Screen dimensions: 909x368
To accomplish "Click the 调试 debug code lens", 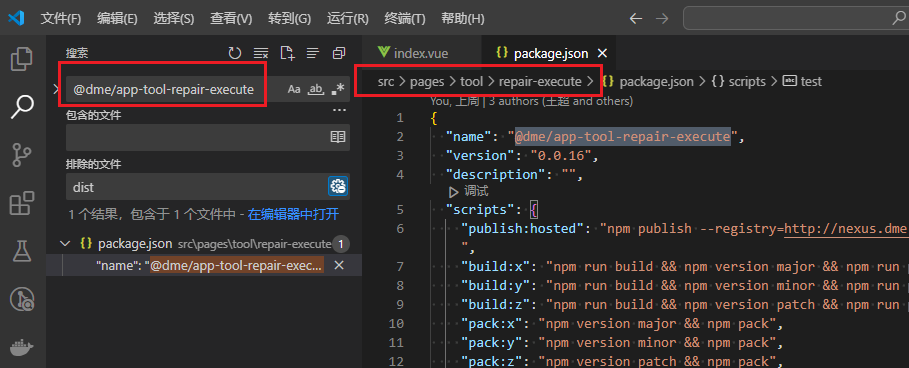I will pyautogui.click(x=469, y=191).
